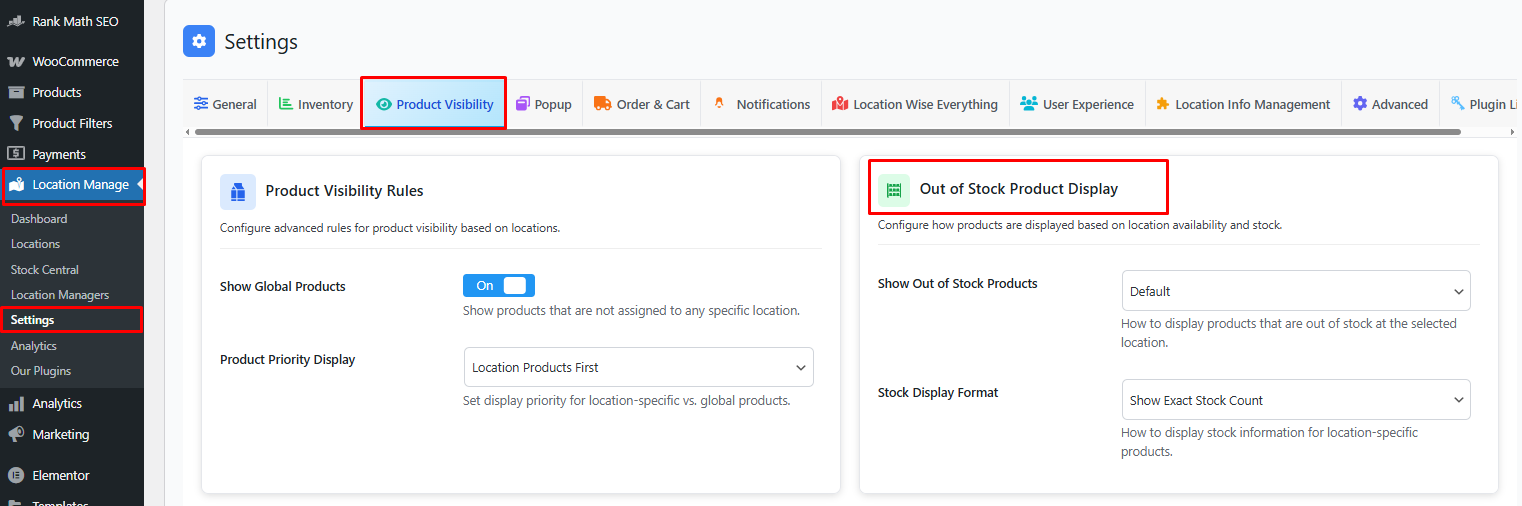The width and height of the screenshot is (1522, 506).
Task: Open the Show Out of Stock Products dropdown
Action: tap(1296, 291)
